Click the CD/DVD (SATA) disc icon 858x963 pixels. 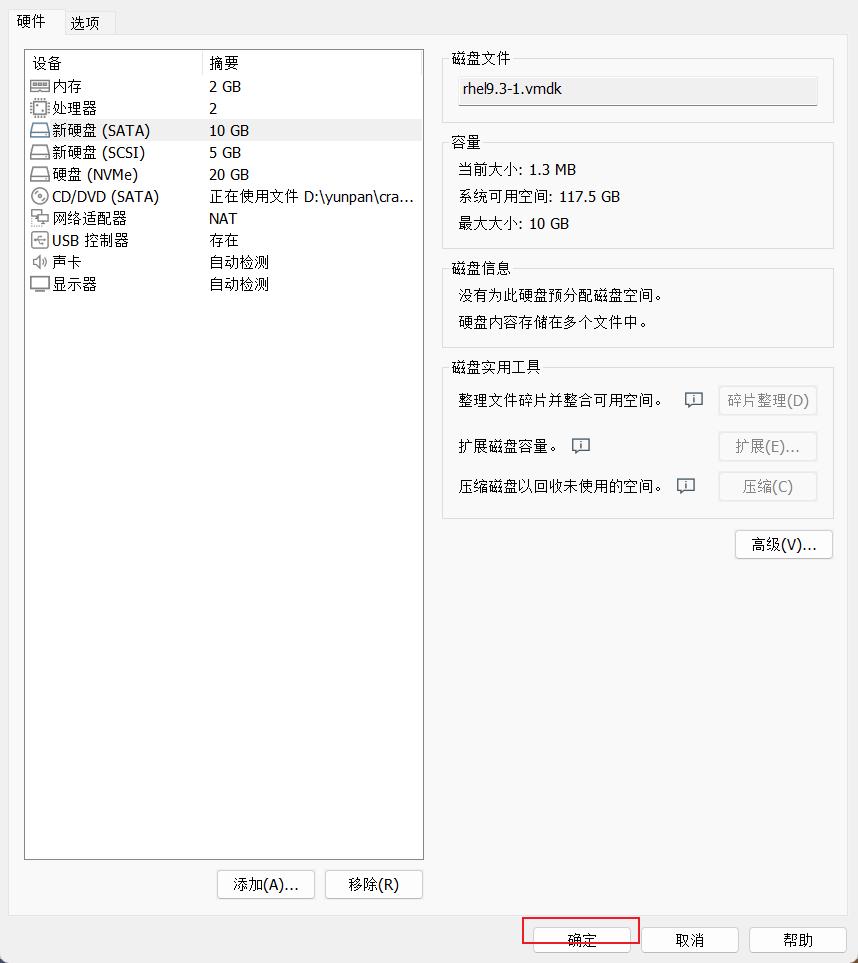[40, 197]
